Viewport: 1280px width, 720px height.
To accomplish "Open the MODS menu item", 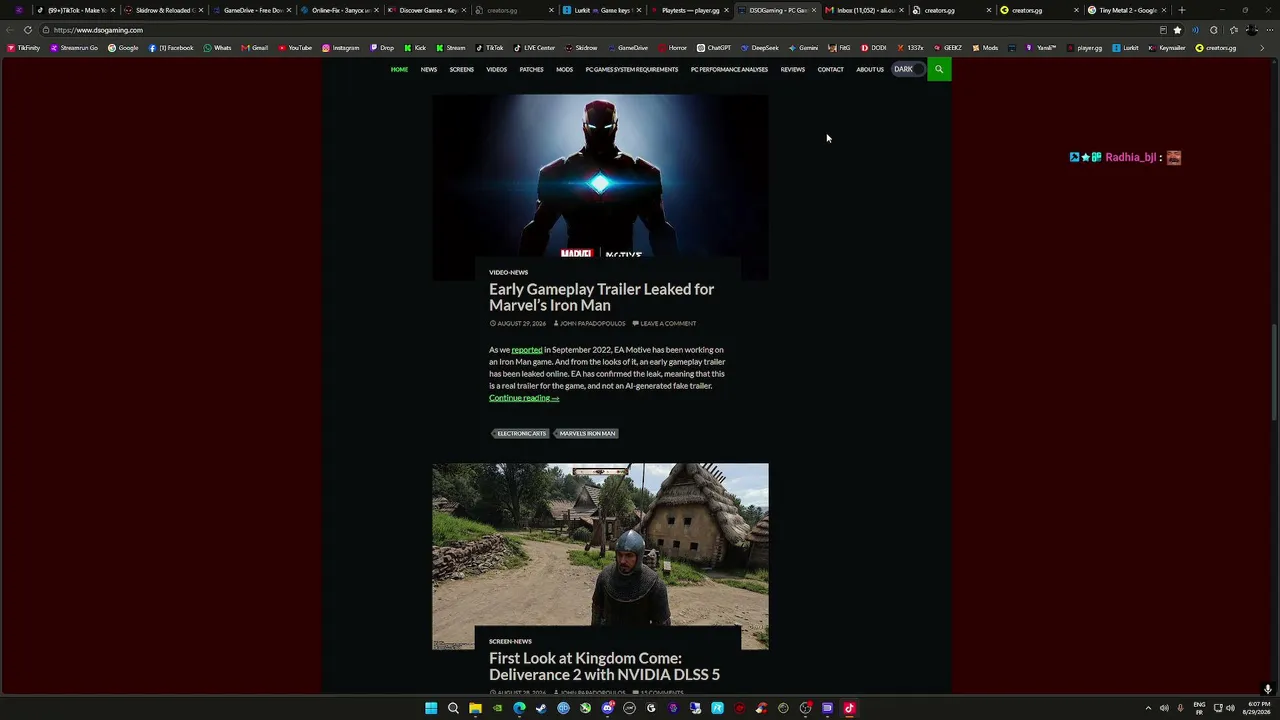I will 565,69.
